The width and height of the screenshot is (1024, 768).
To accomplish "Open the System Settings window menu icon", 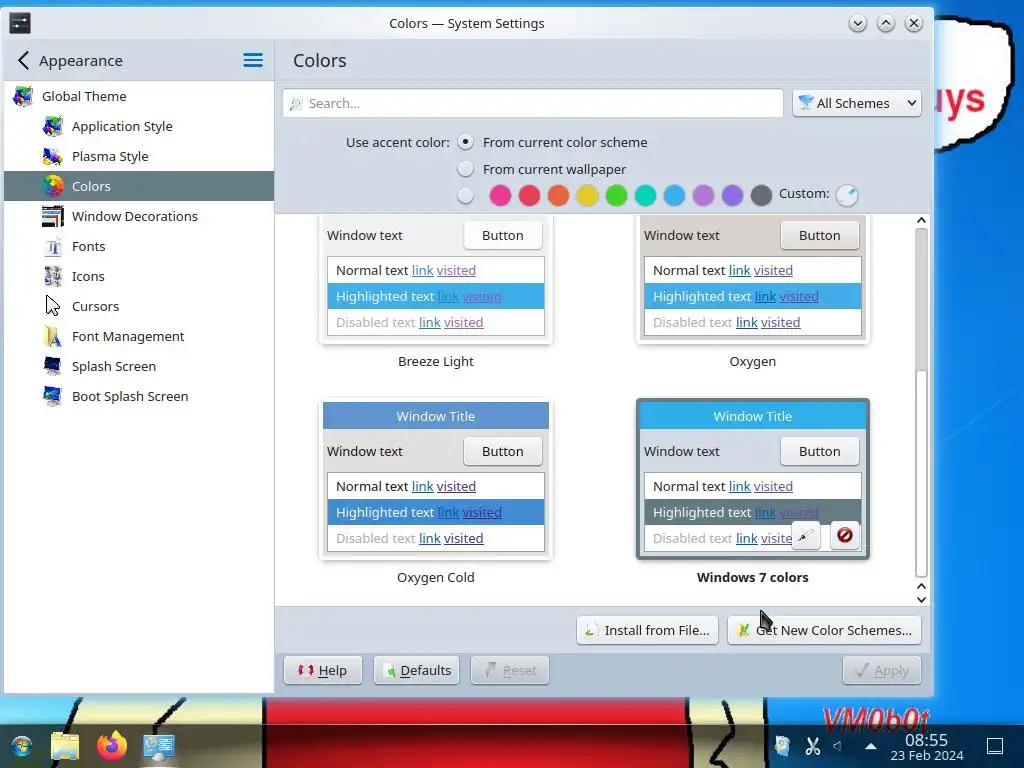I will (20, 24).
